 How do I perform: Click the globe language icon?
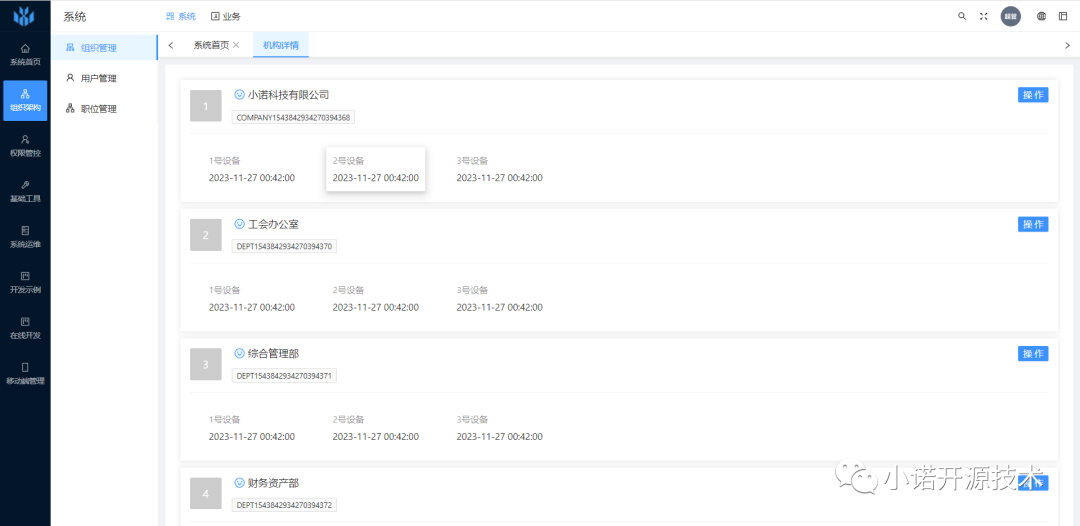(x=1041, y=17)
